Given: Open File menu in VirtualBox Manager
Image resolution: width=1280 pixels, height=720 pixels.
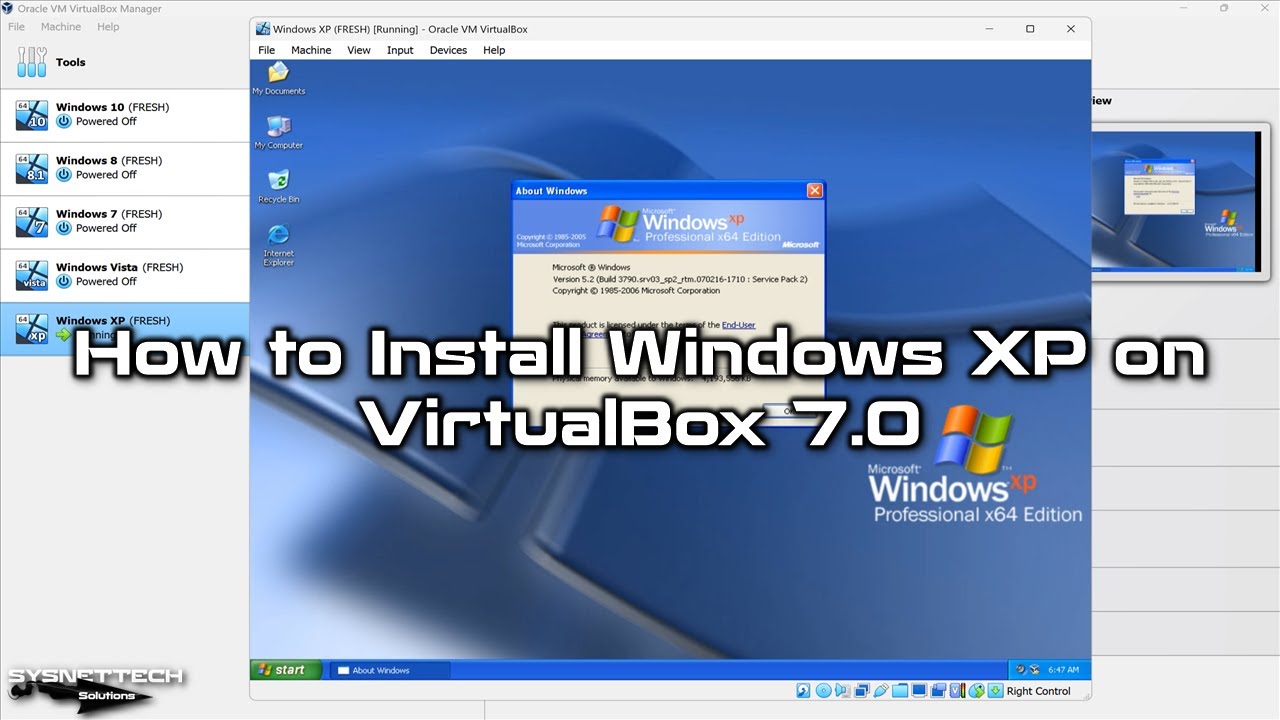Looking at the screenshot, I should coord(16,27).
